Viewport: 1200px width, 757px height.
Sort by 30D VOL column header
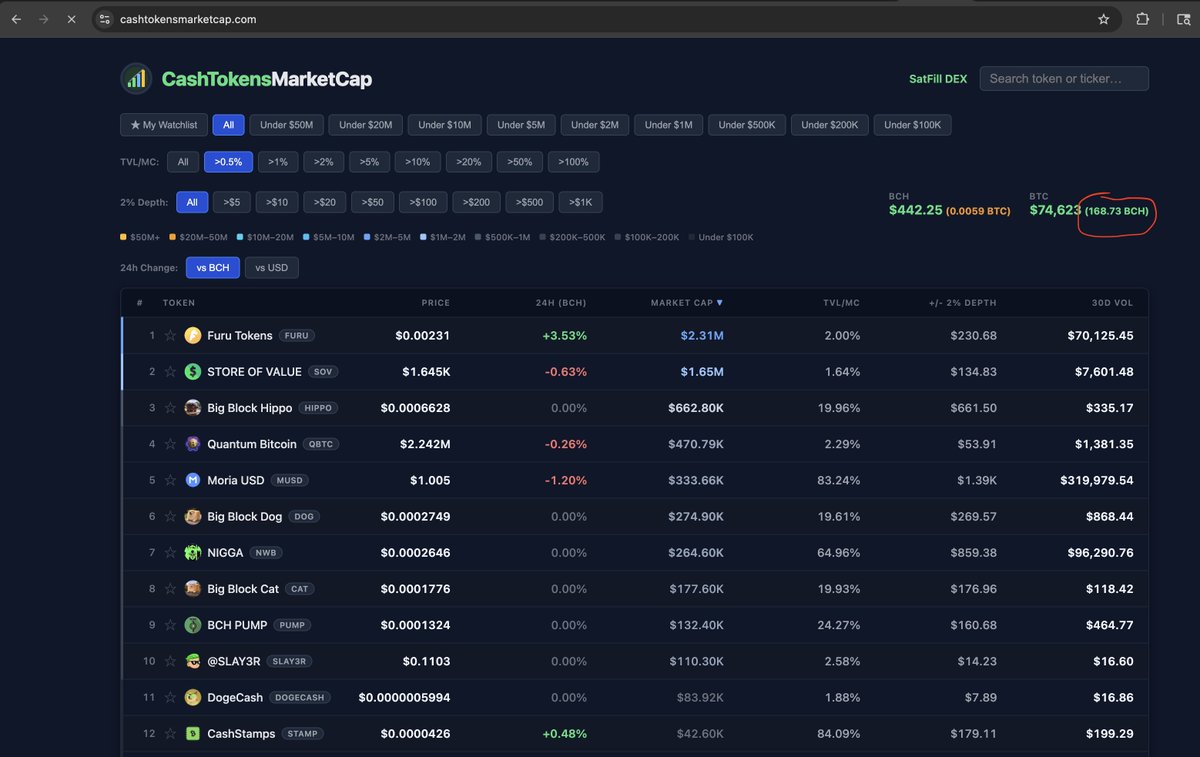1111,302
